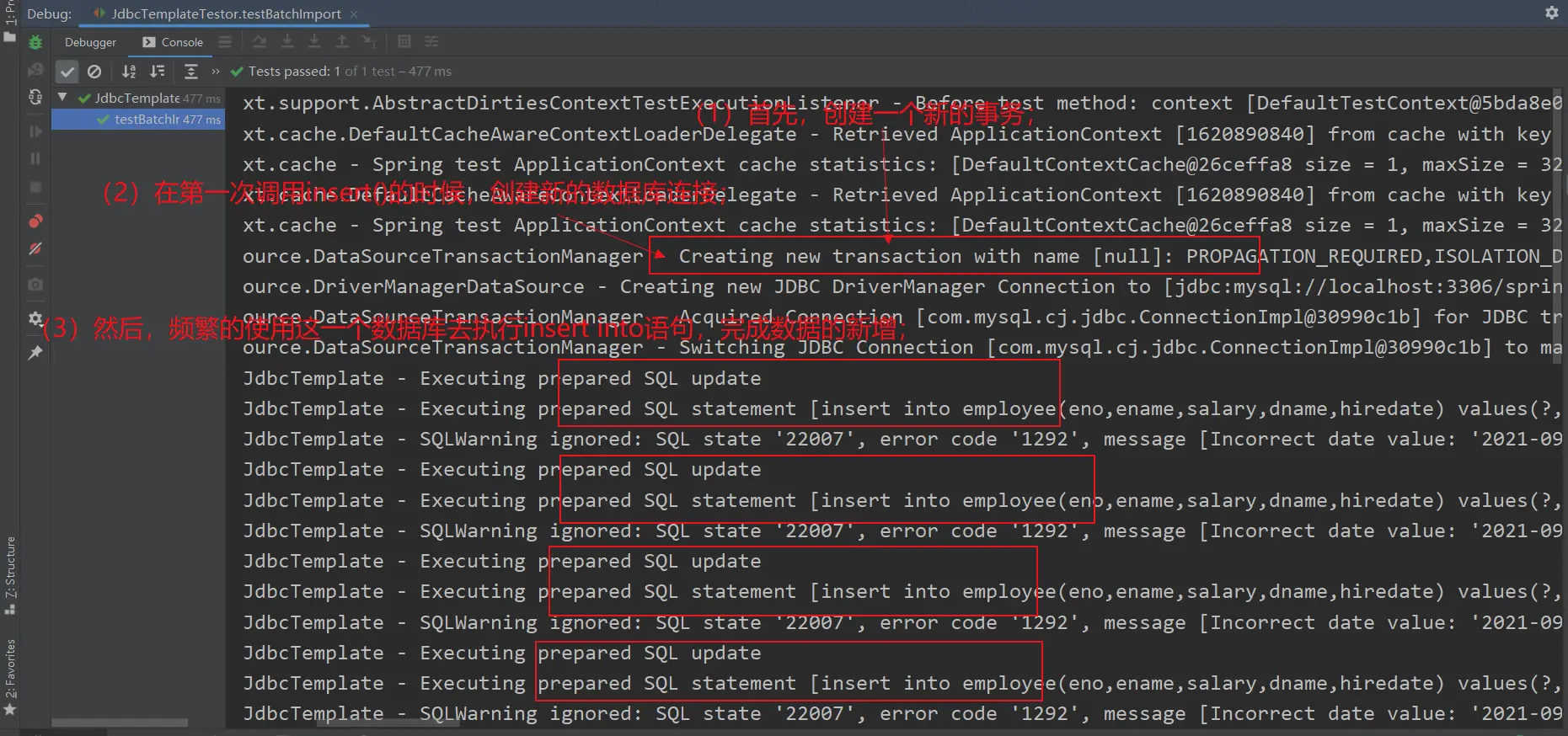This screenshot has height=736, width=1568.
Task: Click the 'Creating new transaction with name' log line
Action: coord(902,256)
